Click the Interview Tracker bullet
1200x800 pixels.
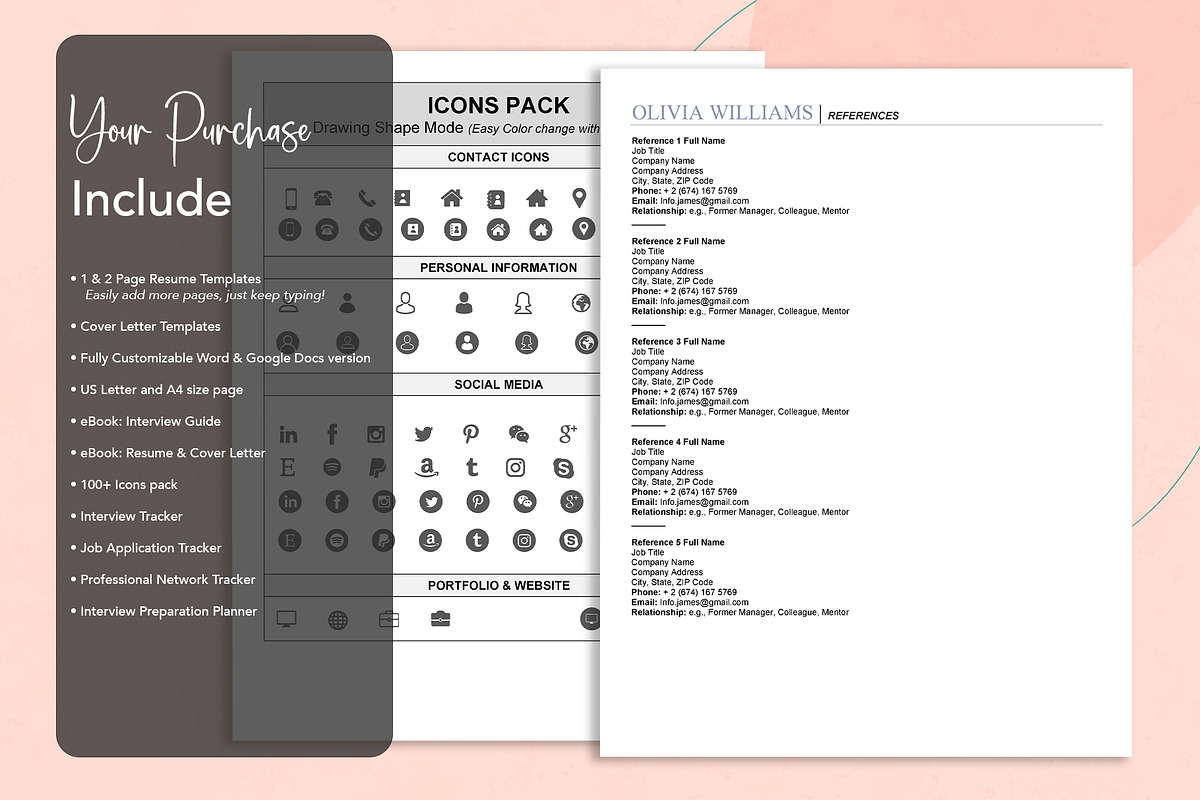pos(126,516)
